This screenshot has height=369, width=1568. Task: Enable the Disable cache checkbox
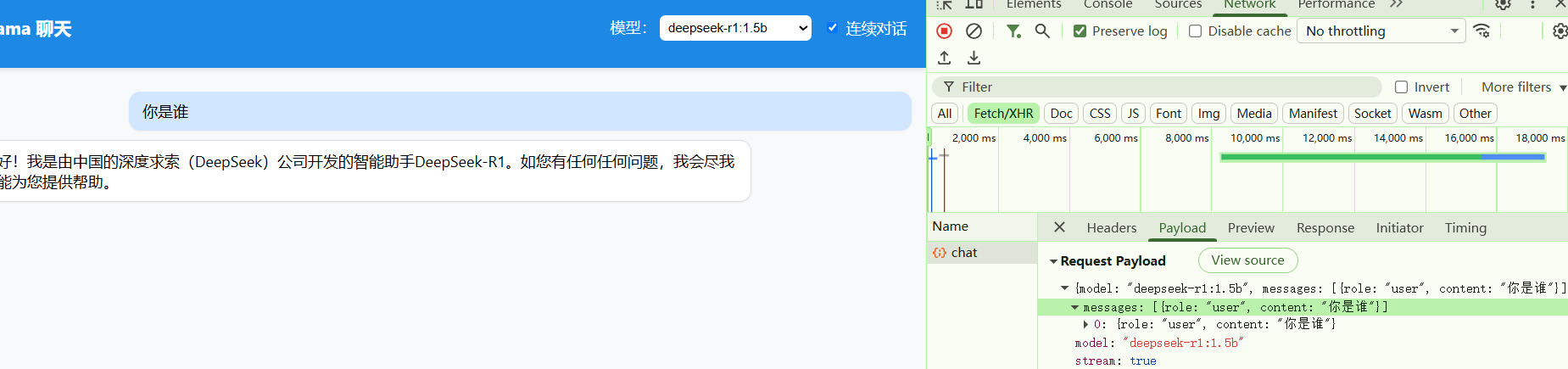pos(1195,31)
